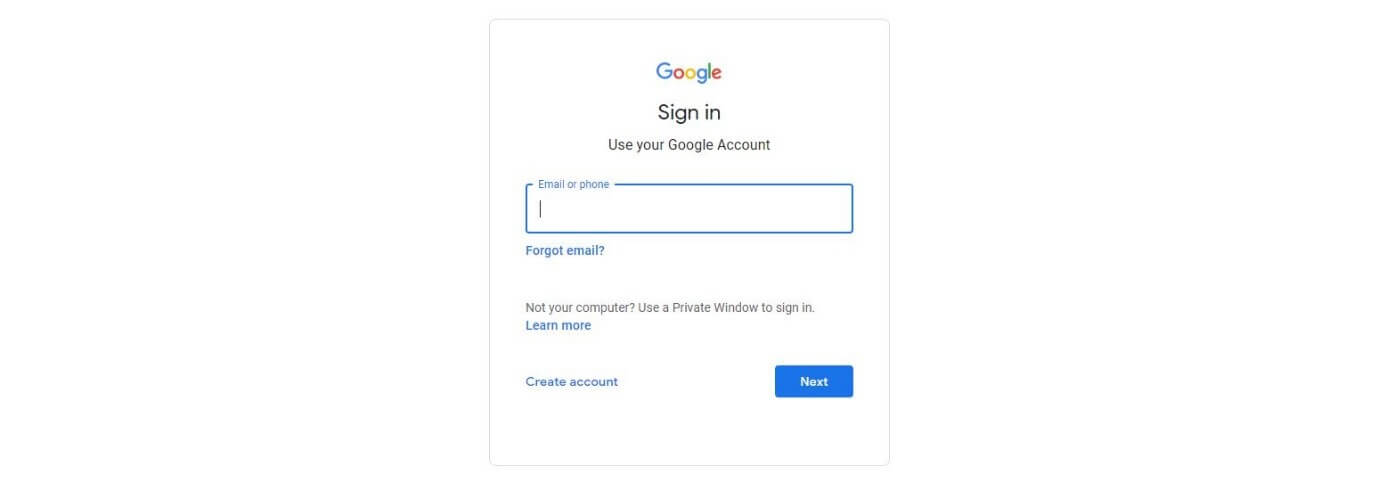Image resolution: width=1386 pixels, height=483 pixels.
Task: Click the blue capital G in logo
Action: (x=664, y=71)
